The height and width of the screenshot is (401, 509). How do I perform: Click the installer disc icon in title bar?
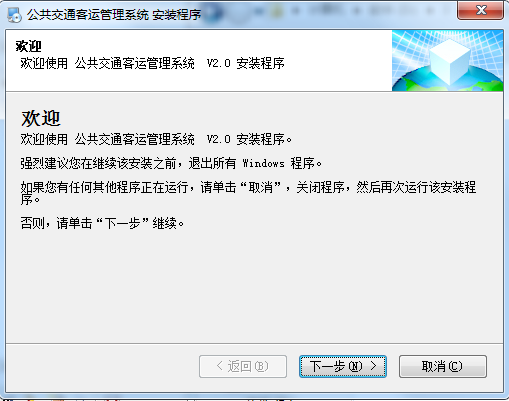(14, 15)
